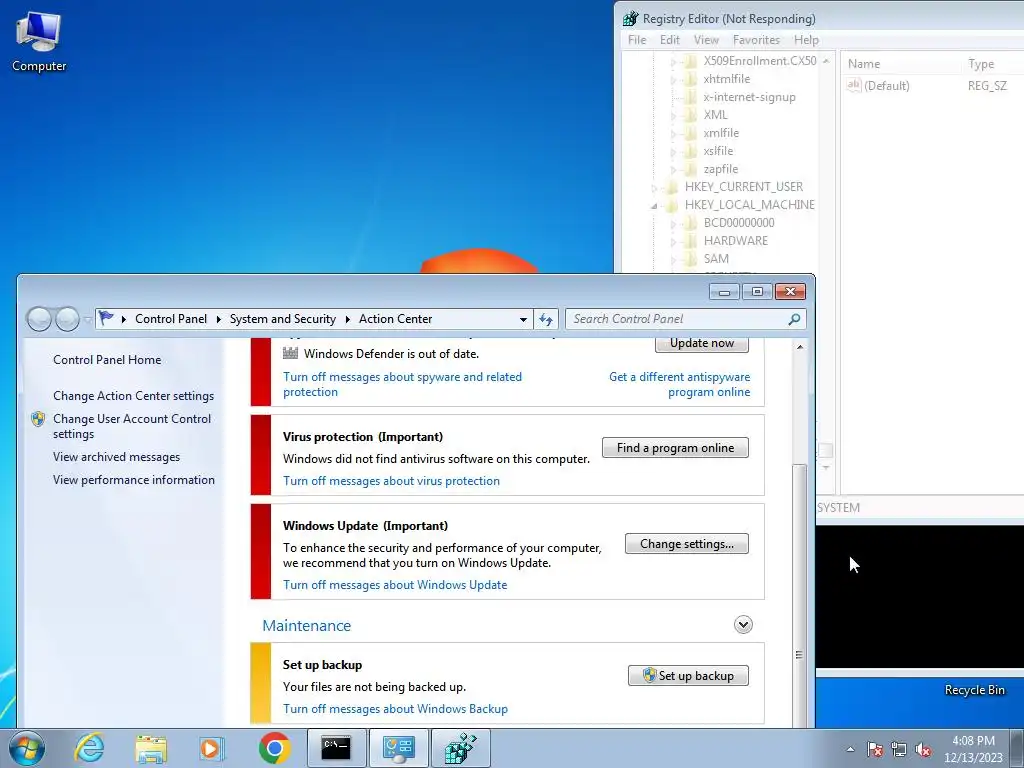Image resolution: width=1024 pixels, height=768 pixels.
Task: Expand the HKEY_CURRENT_USER tree node
Action: tap(654, 187)
